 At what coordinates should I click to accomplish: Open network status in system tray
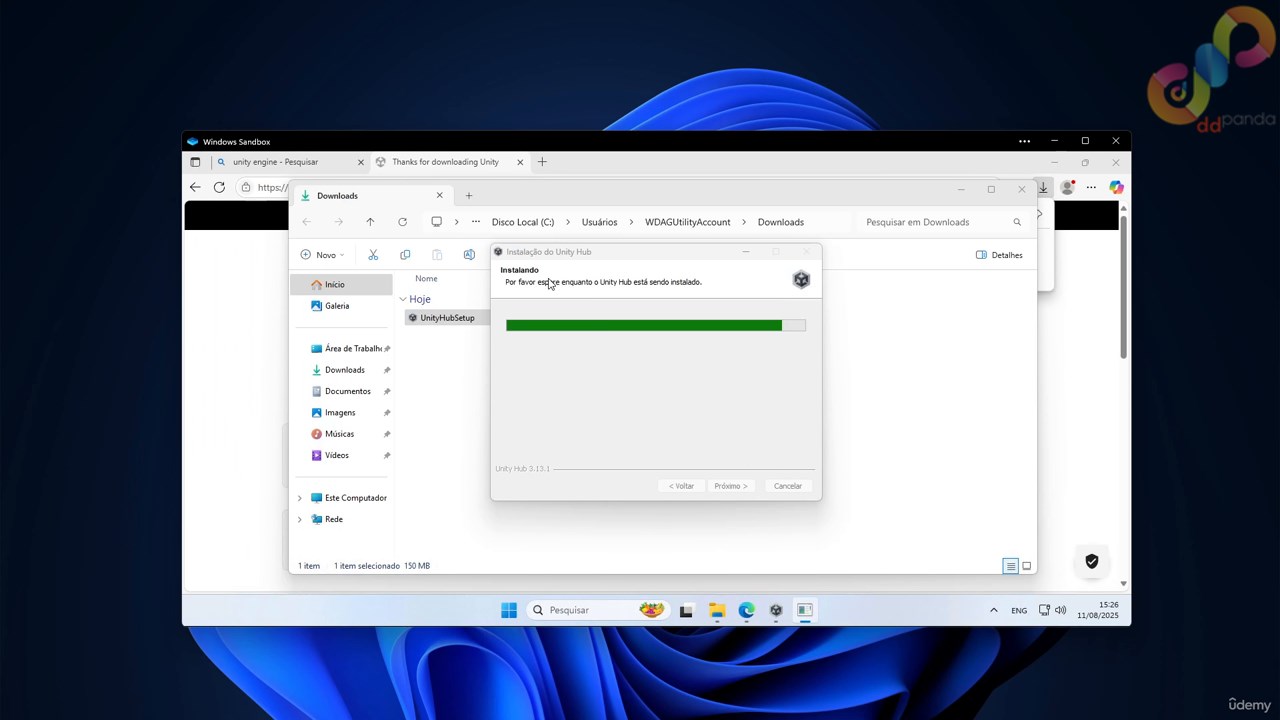coord(1044,610)
